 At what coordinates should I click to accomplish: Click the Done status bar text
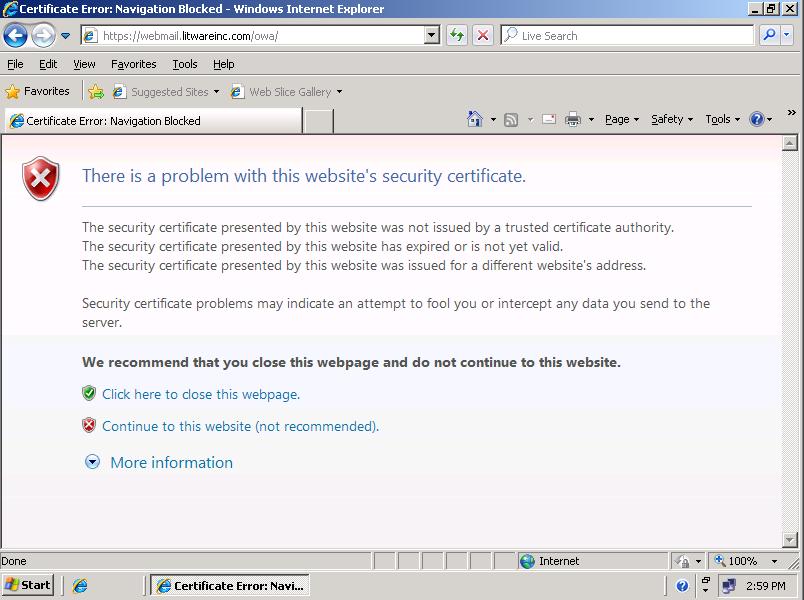(14, 561)
